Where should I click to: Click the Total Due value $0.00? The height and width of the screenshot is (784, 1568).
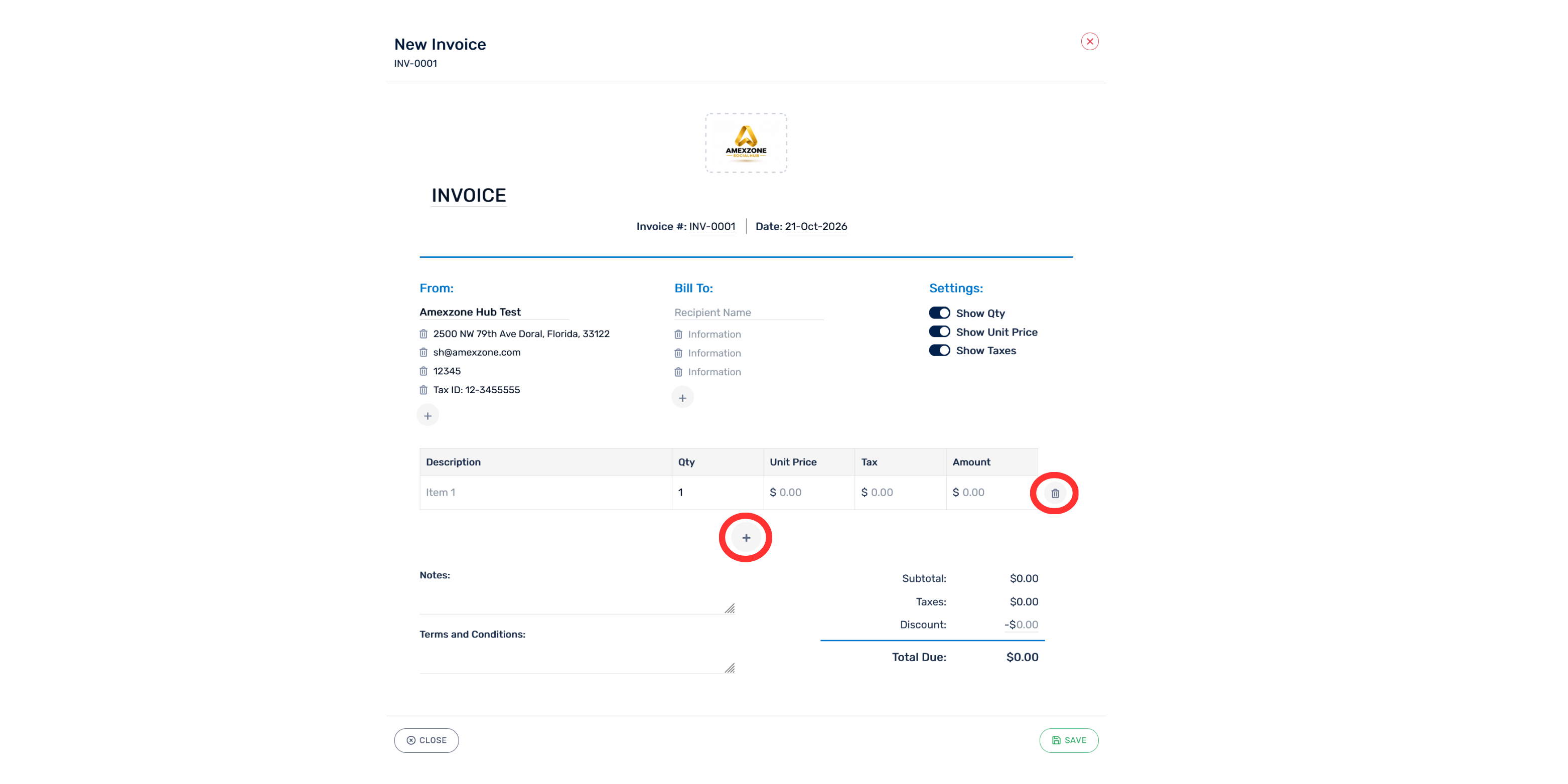click(1023, 658)
